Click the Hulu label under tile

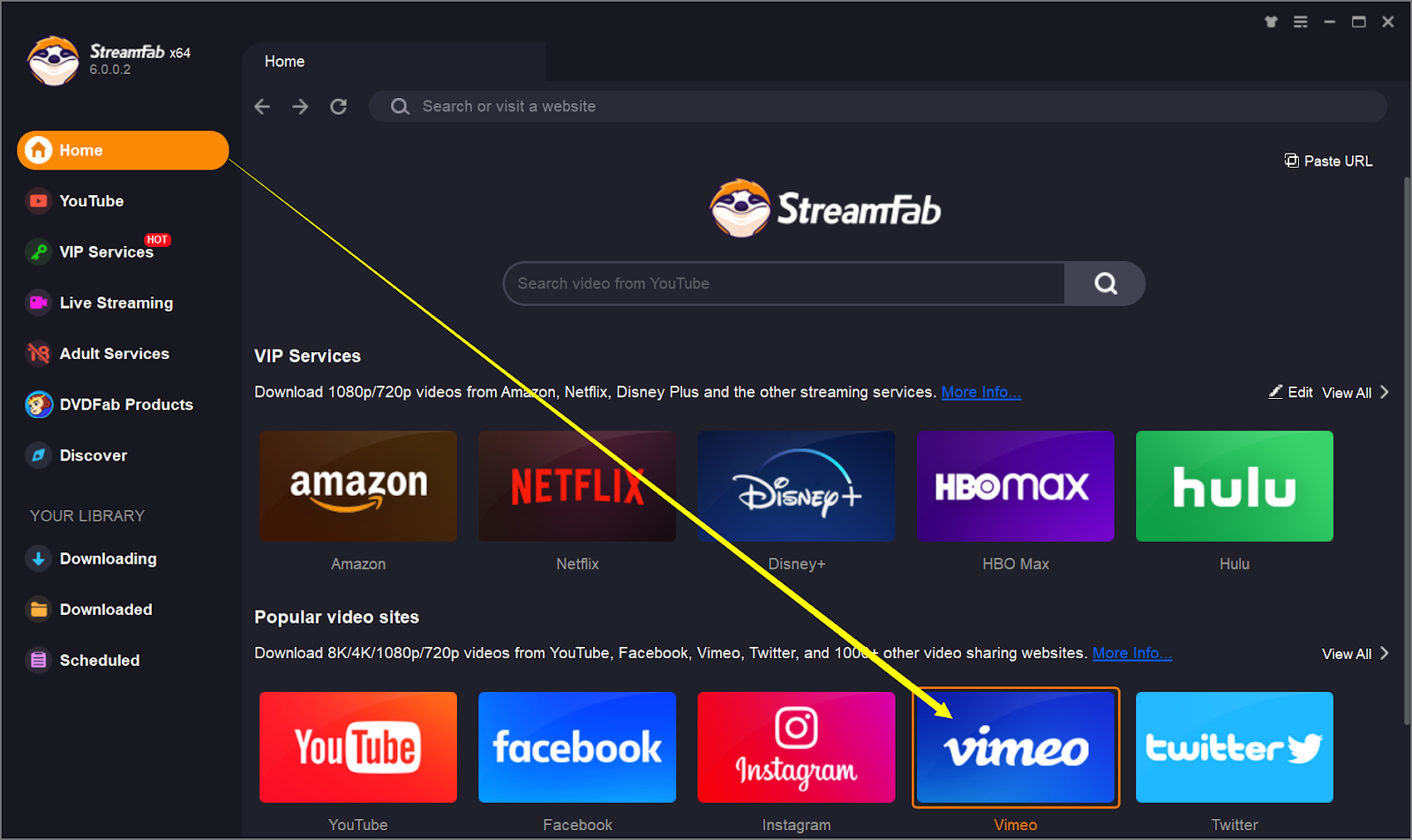coord(1235,564)
